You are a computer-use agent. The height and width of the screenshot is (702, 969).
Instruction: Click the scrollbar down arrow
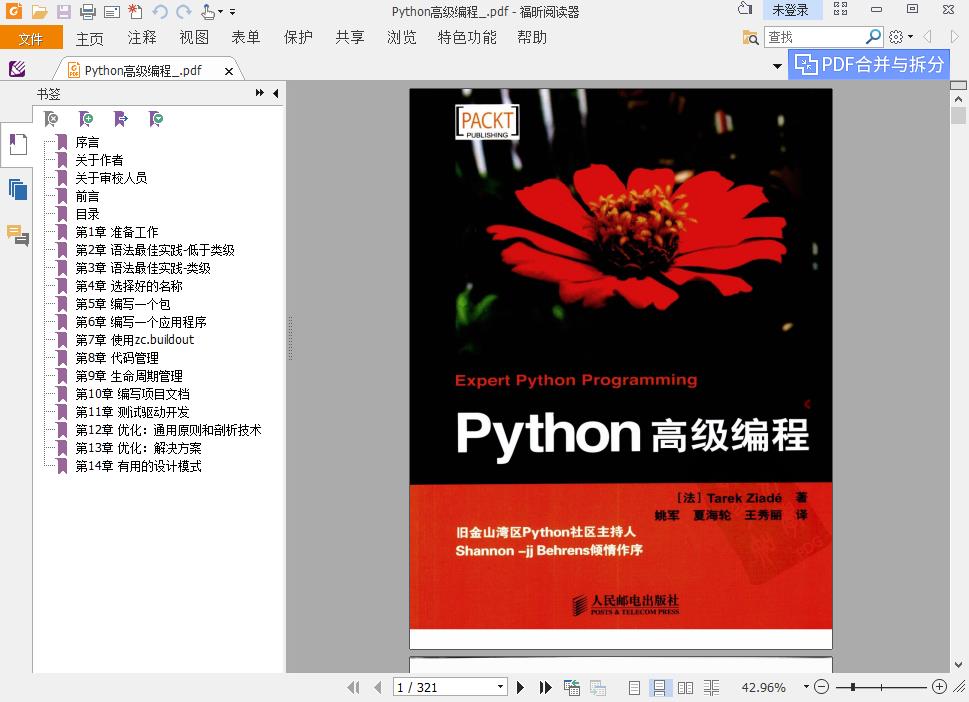tap(958, 665)
